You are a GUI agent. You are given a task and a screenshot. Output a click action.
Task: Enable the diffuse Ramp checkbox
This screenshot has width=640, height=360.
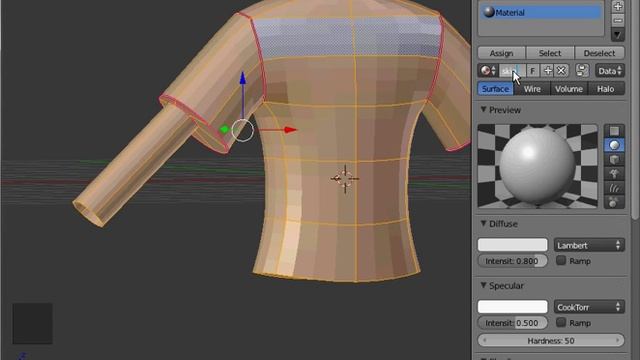pyautogui.click(x=561, y=260)
